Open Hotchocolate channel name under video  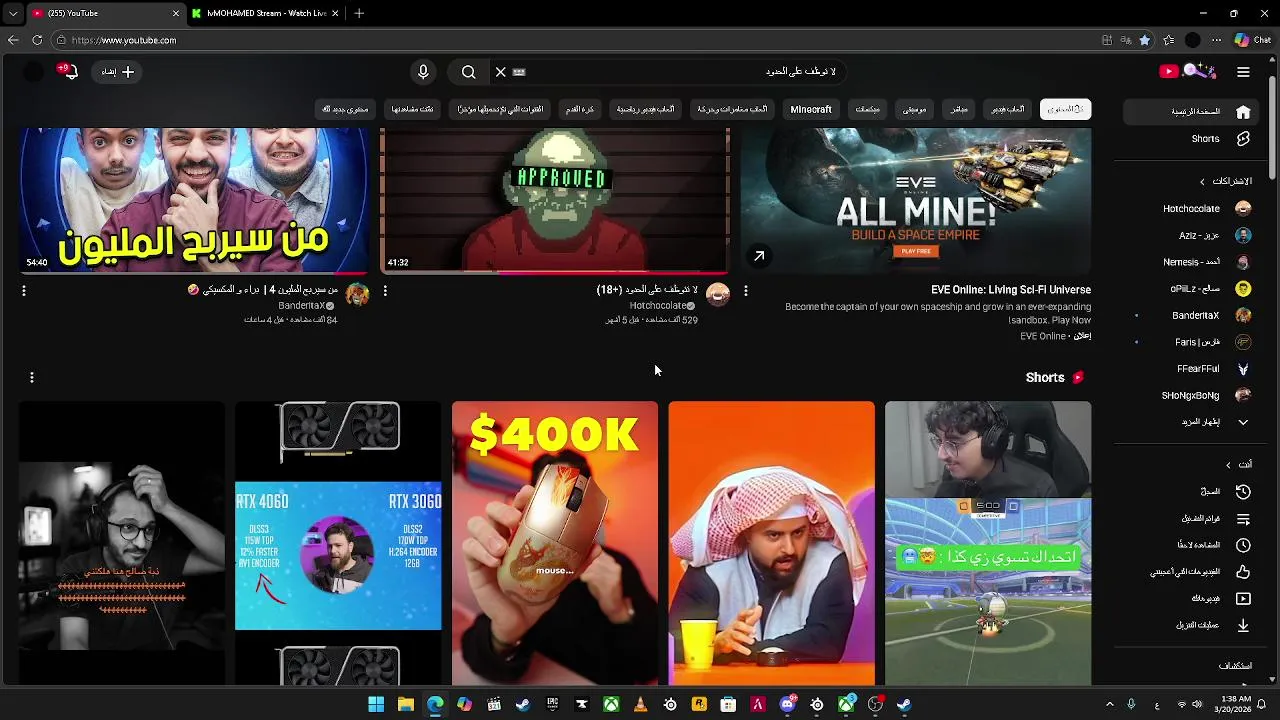pyautogui.click(x=658, y=306)
